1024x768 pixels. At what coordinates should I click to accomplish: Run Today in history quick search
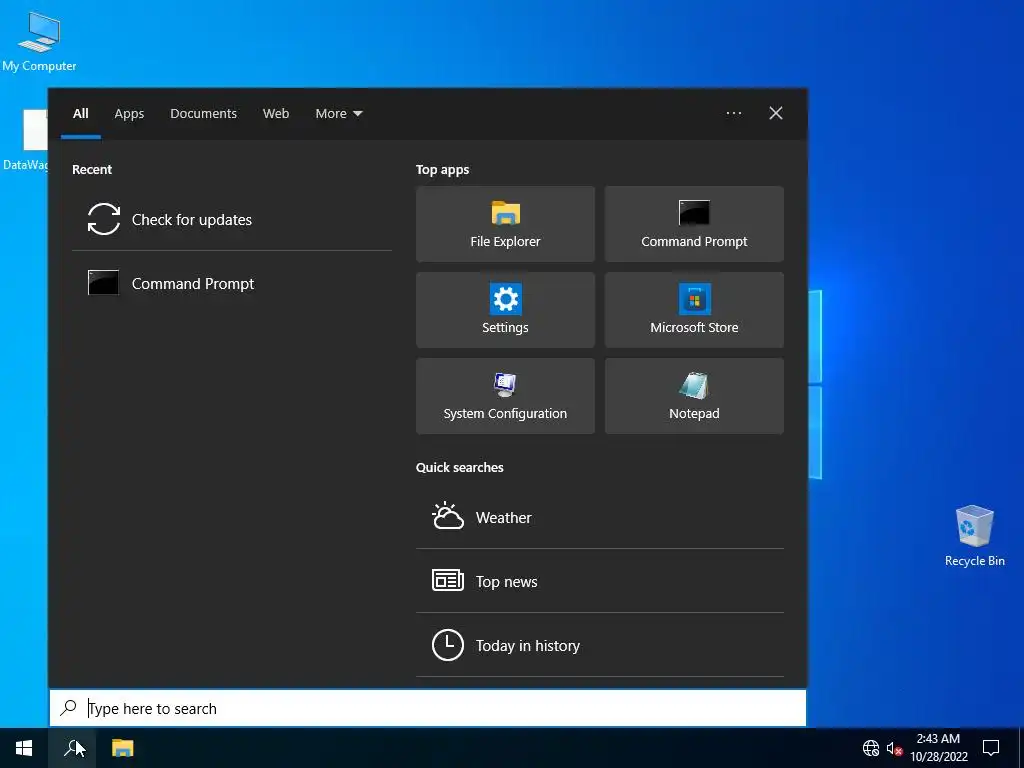(600, 645)
